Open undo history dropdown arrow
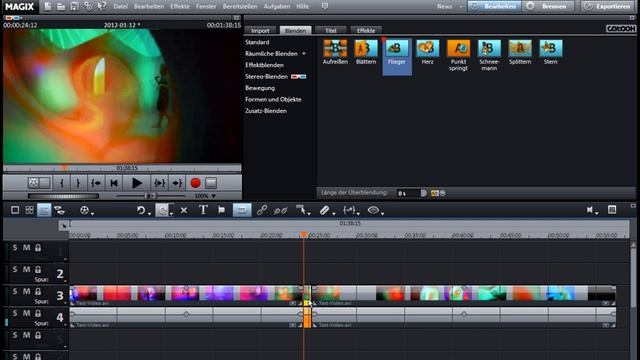This screenshot has height=360, width=640. [149, 213]
